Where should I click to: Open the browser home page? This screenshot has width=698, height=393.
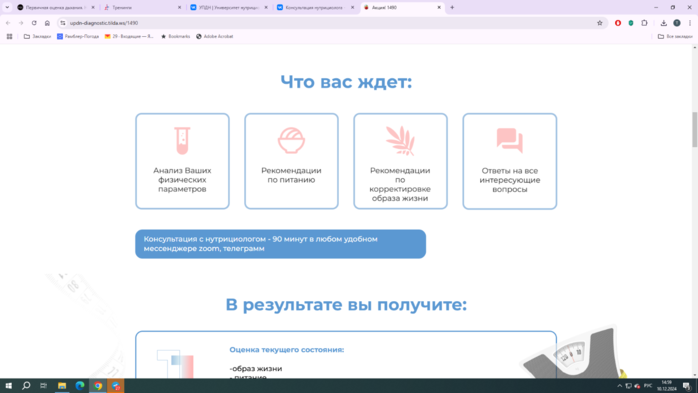[47, 23]
